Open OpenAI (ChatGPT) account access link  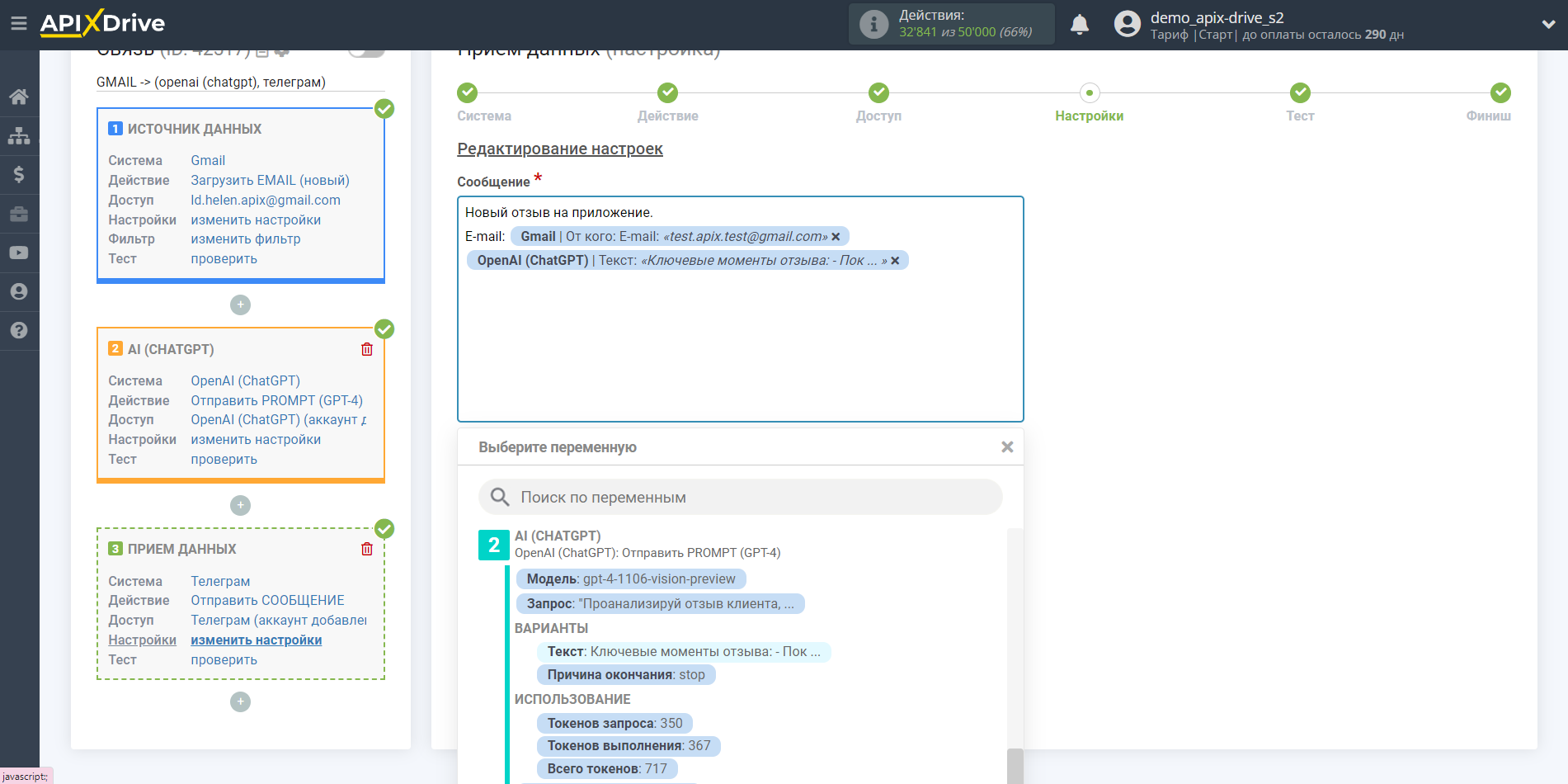(x=278, y=420)
